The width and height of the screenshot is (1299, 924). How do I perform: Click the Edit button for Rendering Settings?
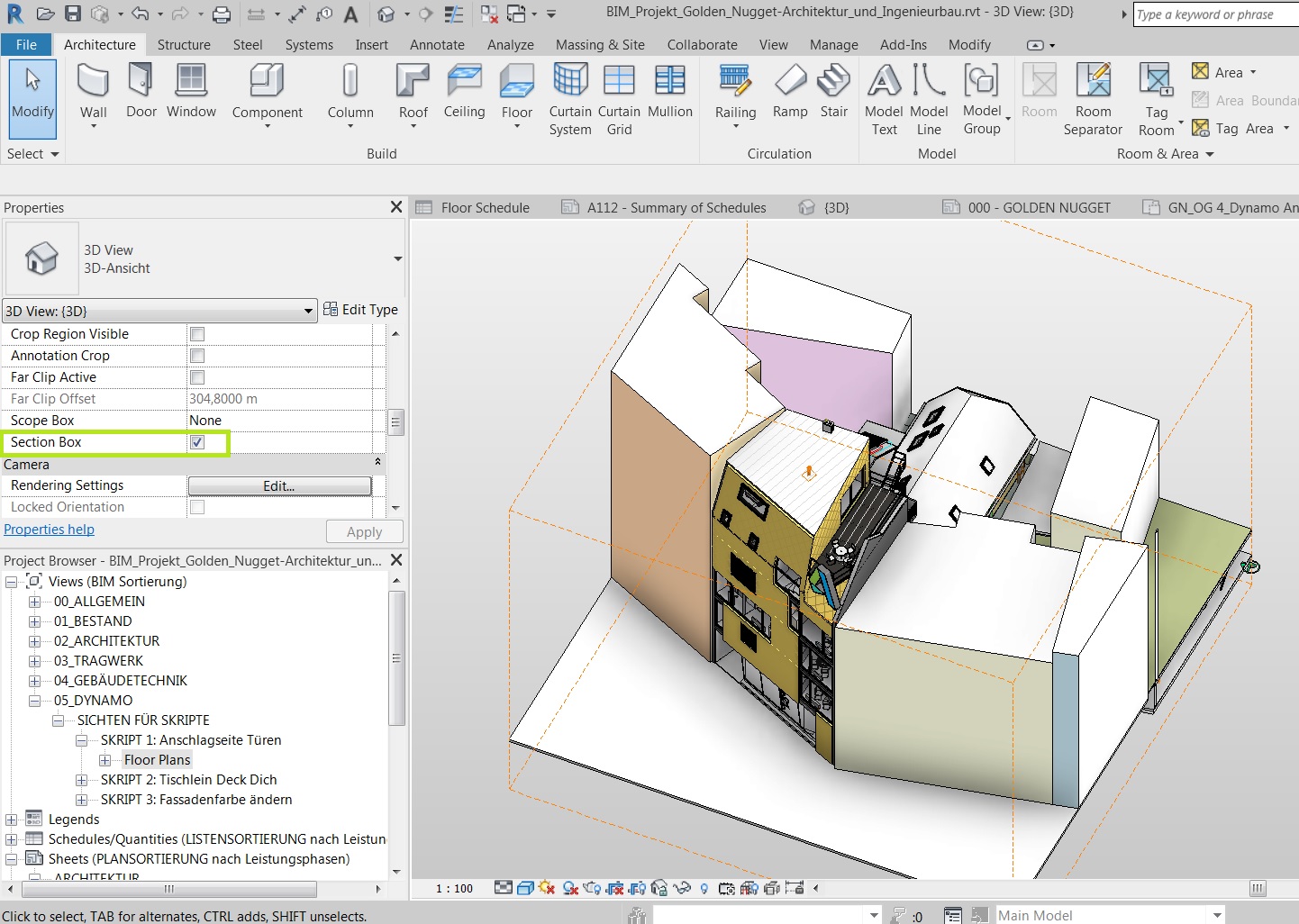(278, 485)
